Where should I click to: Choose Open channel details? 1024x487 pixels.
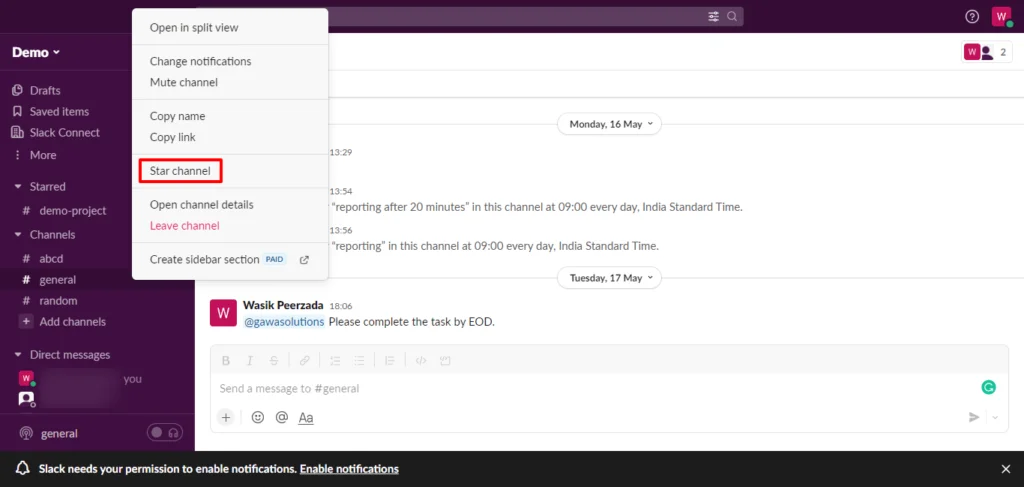click(202, 205)
